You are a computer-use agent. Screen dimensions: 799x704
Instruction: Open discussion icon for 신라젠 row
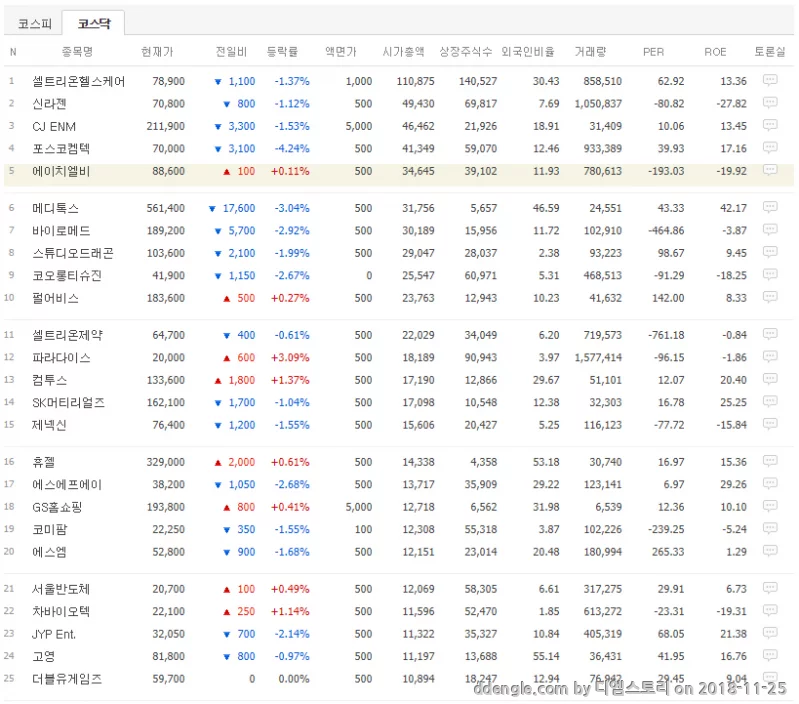click(x=770, y=102)
